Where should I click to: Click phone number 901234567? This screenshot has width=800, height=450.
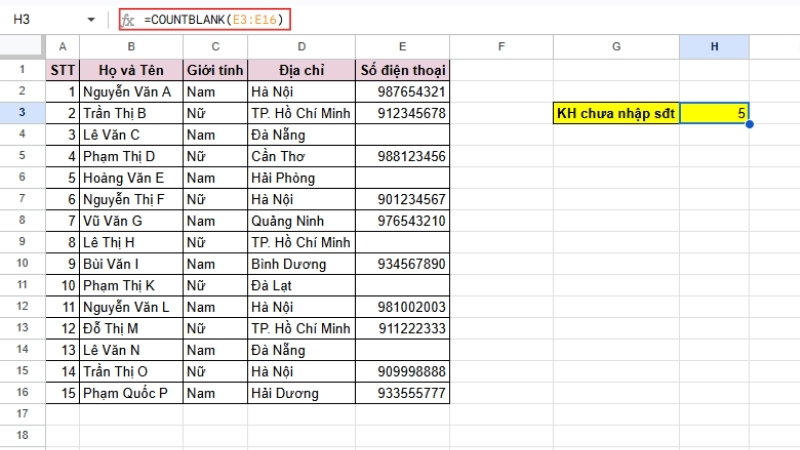(403, 199)
